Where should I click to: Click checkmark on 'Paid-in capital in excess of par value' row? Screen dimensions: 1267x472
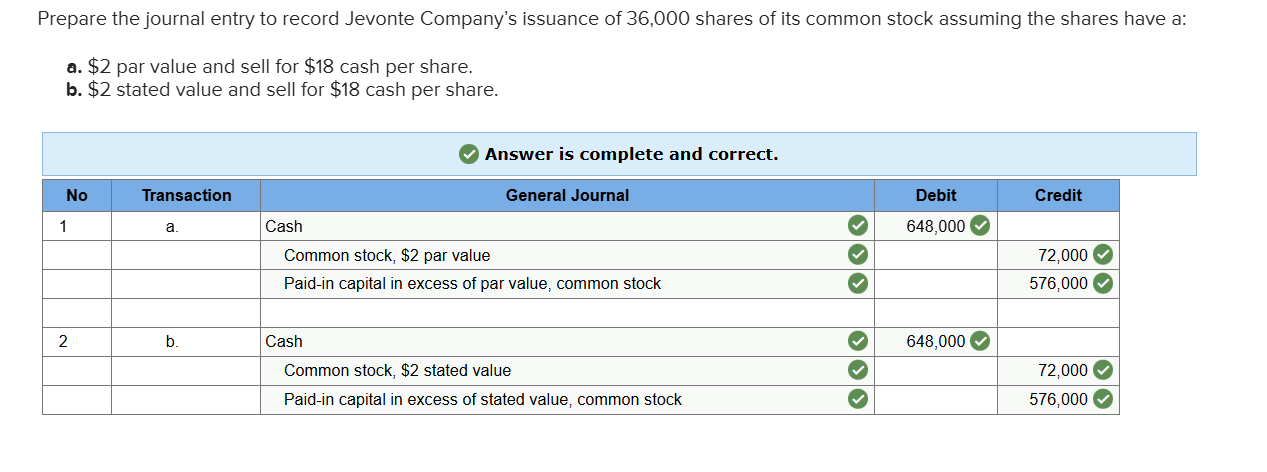[x=858, y=284]
